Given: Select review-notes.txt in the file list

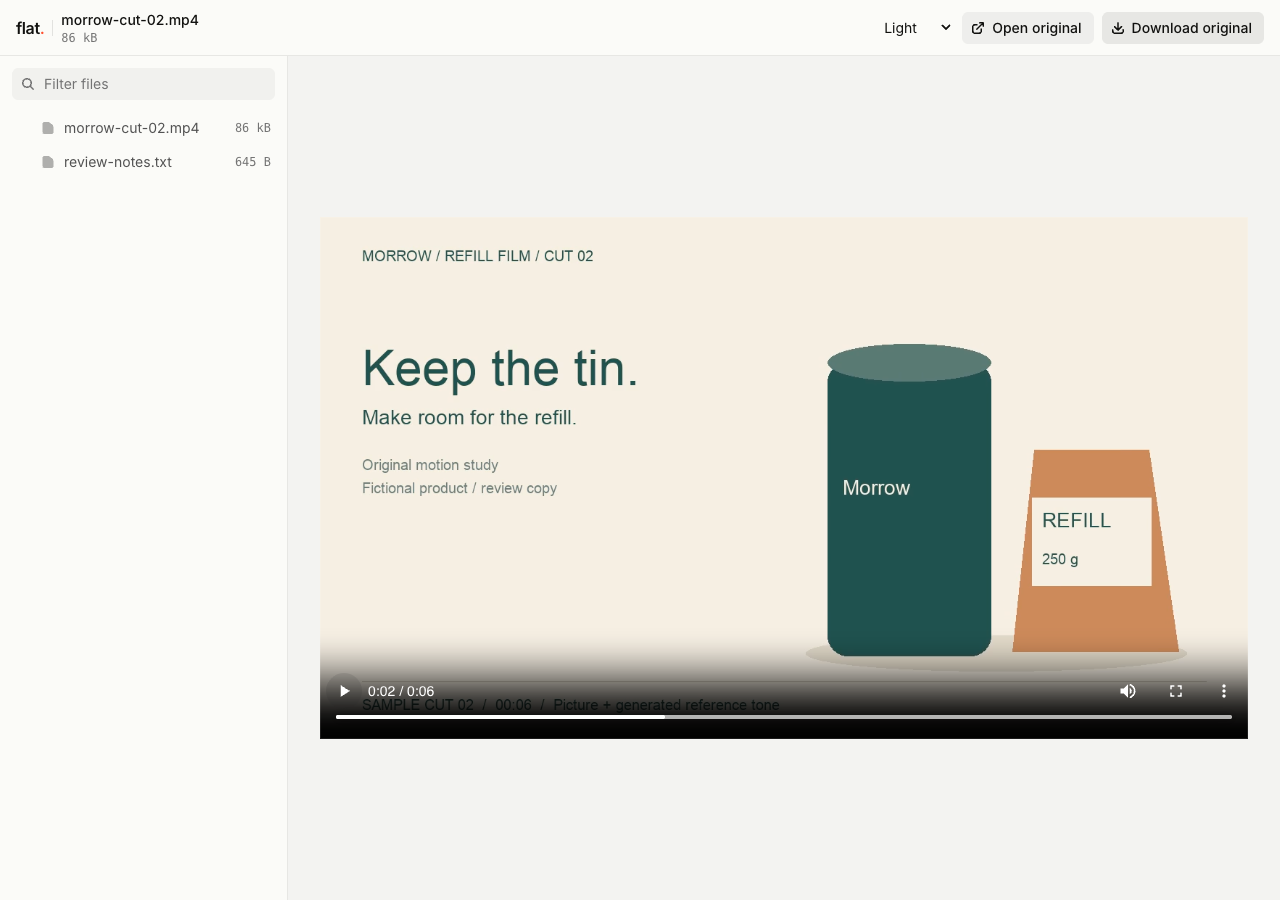Looking at the screenshot, I should pos(143,162).
